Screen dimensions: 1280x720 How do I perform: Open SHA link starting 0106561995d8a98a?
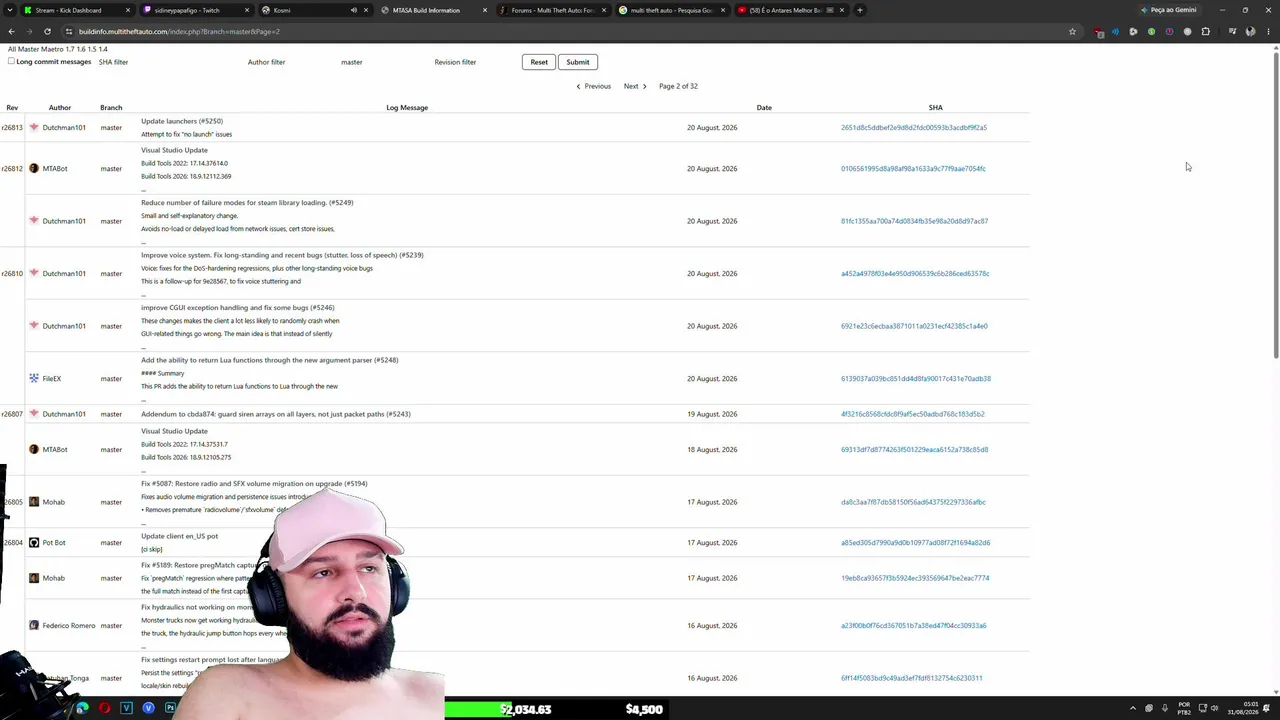click(x=913, y=168)
